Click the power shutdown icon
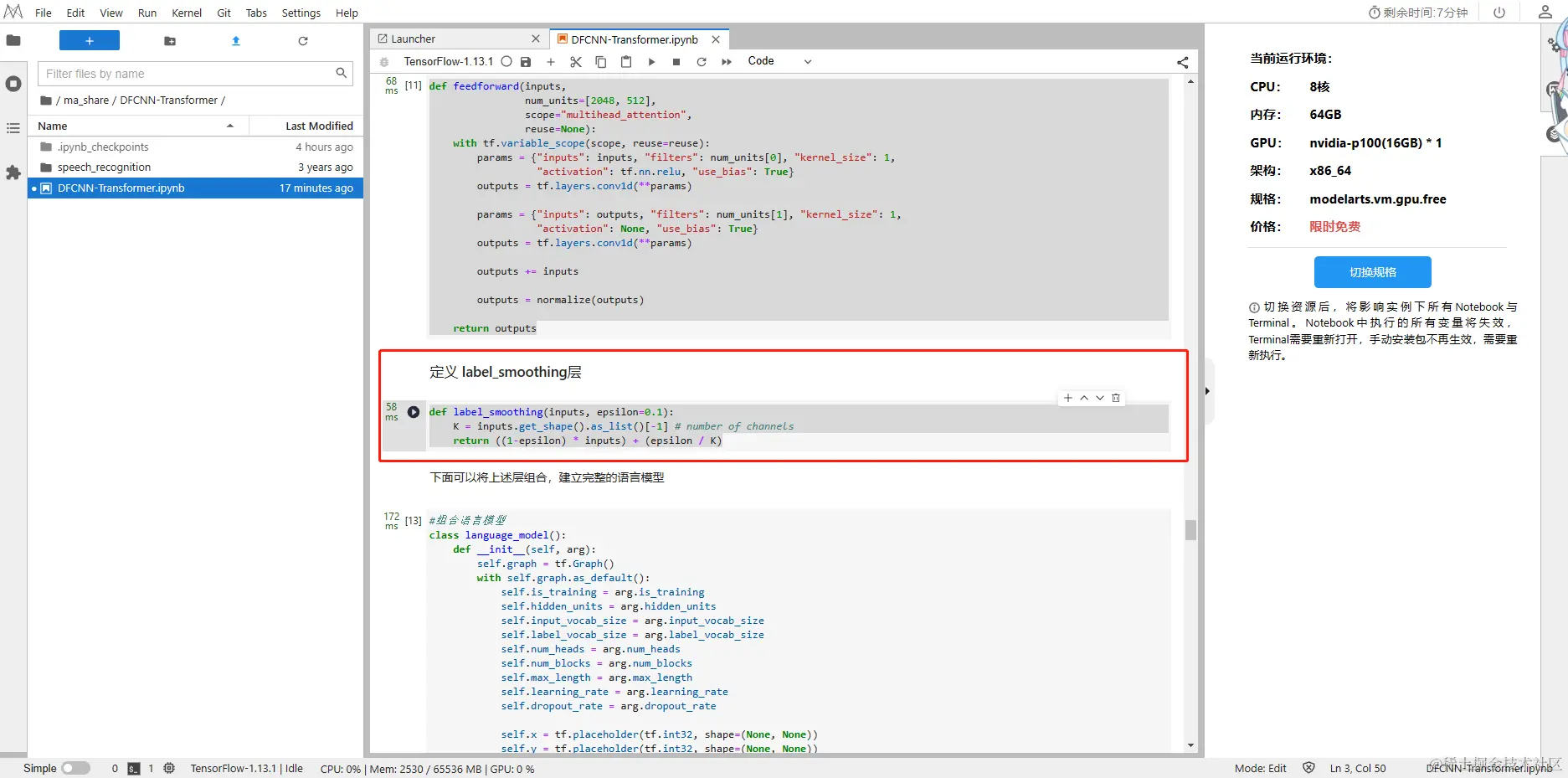Image resolution: width=1568 pixels, height=778 pixels. click(x=1499, y=13)
